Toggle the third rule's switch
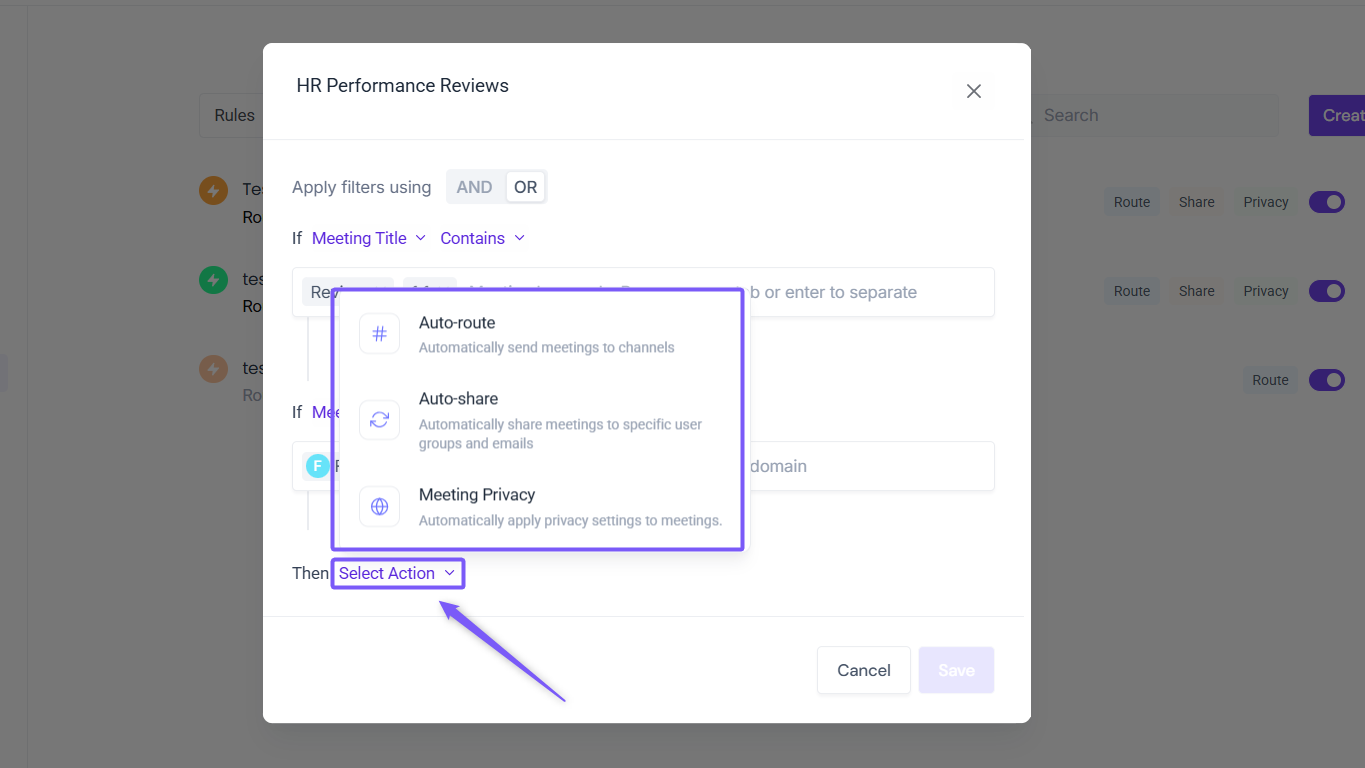The height and width of the screenshot is (768, 1365). pyautogui.click(x=1326, y=380)
